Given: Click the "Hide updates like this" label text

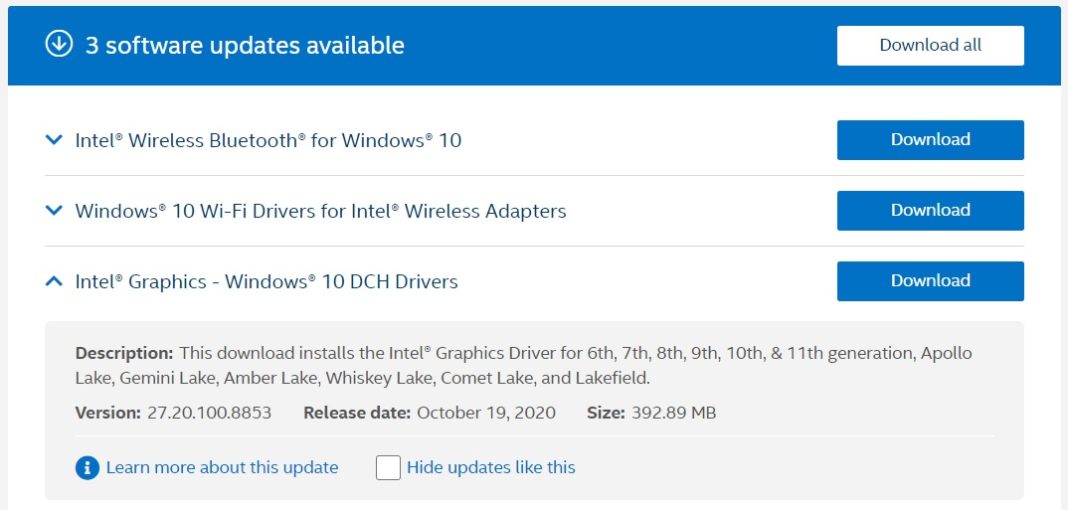Looking at the screenshot, I should 491,467.
